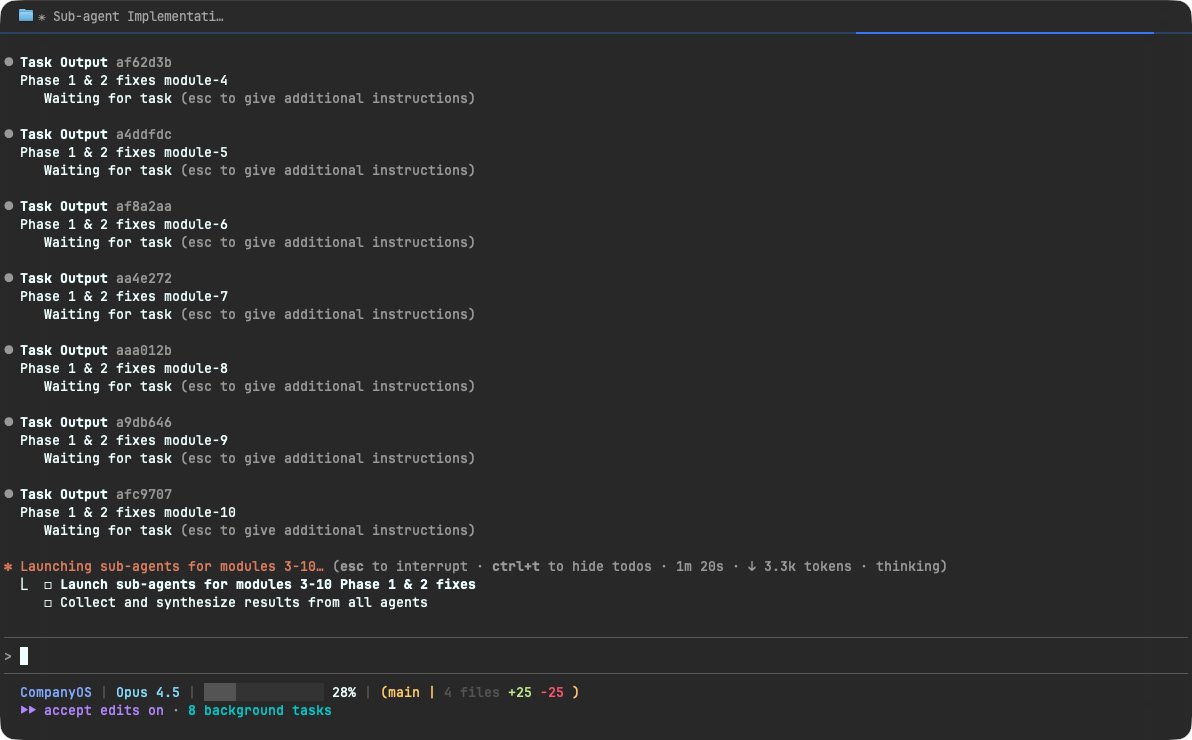Click the down-arrow icon before 3.3k tokens
Viewport: 1192px width, 740px height.
coord(752,566)
